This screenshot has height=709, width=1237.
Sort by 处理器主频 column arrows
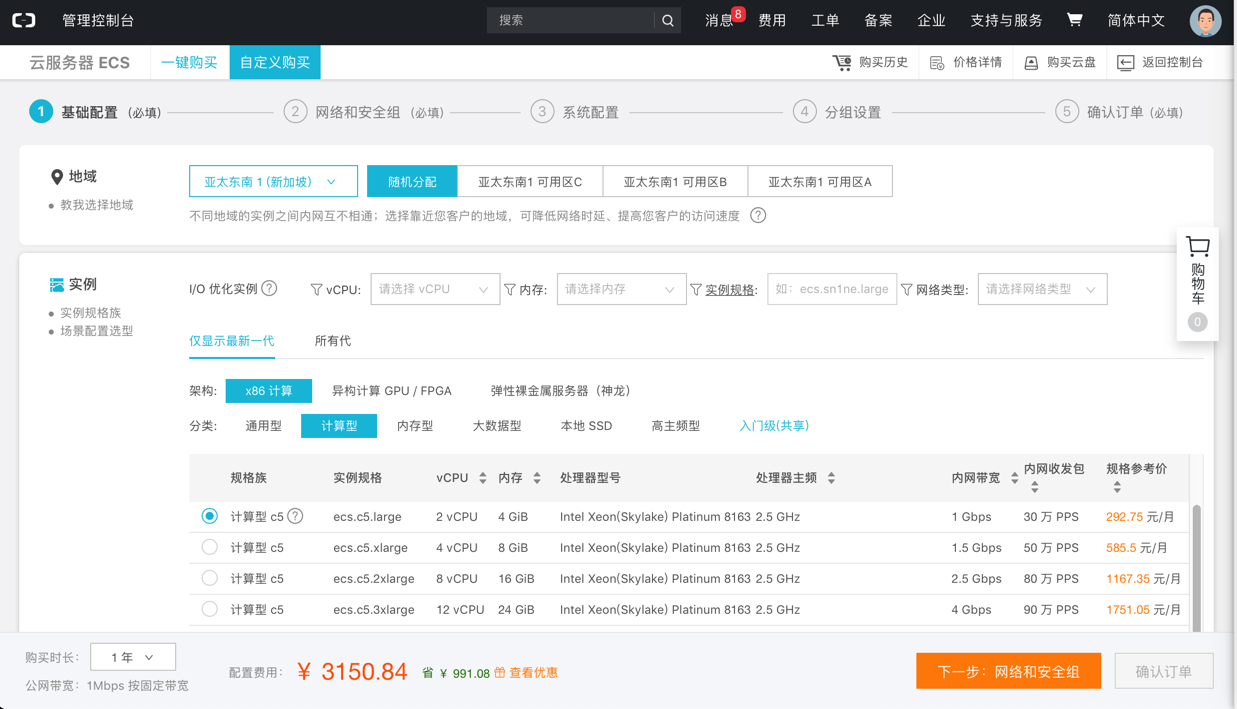[831, 478]
